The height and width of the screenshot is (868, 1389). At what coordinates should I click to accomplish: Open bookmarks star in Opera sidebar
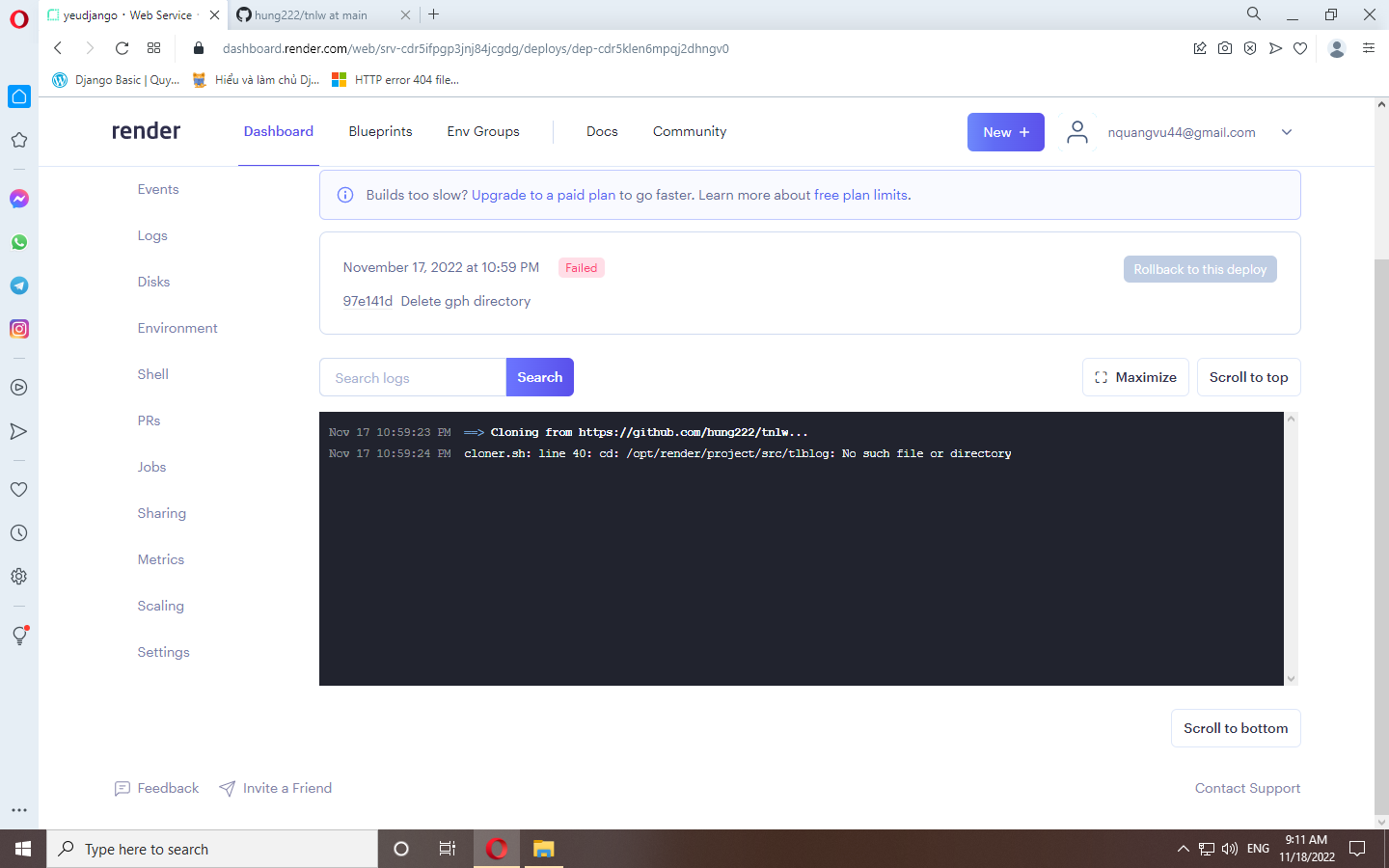[19, 140]
